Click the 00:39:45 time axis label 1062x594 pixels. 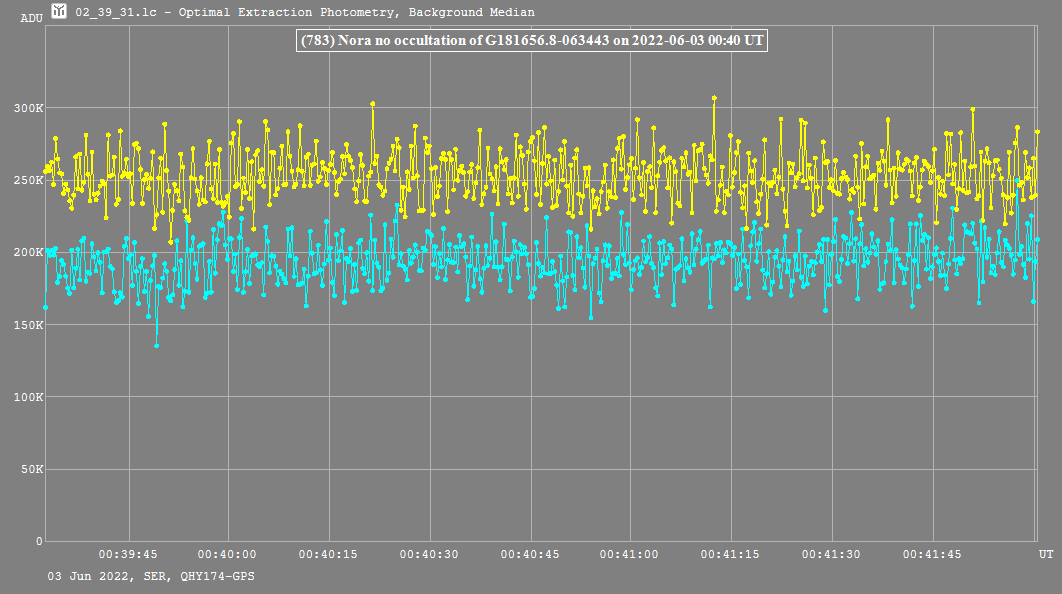[128, 554]
